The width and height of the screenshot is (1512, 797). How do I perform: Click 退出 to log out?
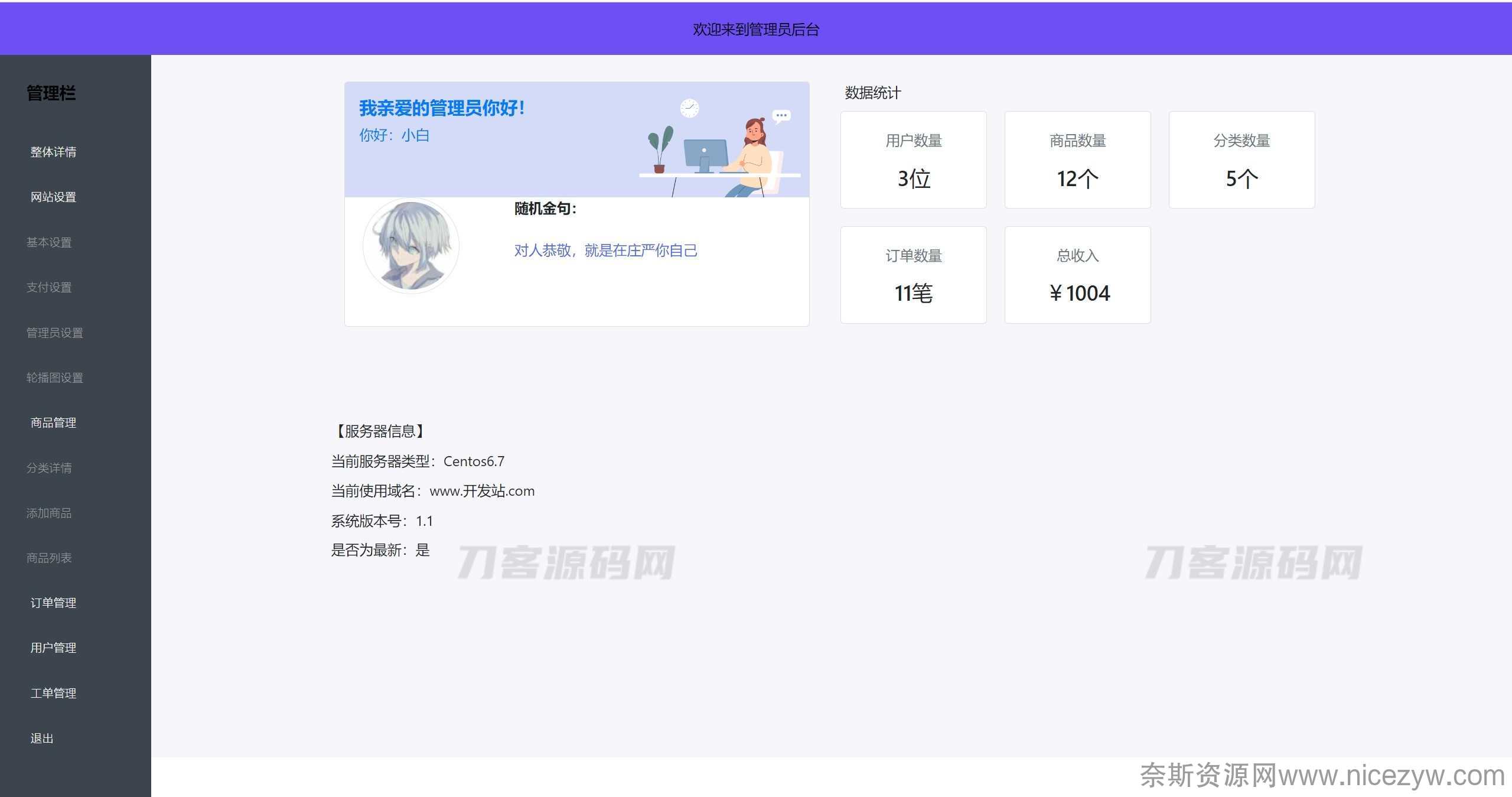(x=42, y=738)
